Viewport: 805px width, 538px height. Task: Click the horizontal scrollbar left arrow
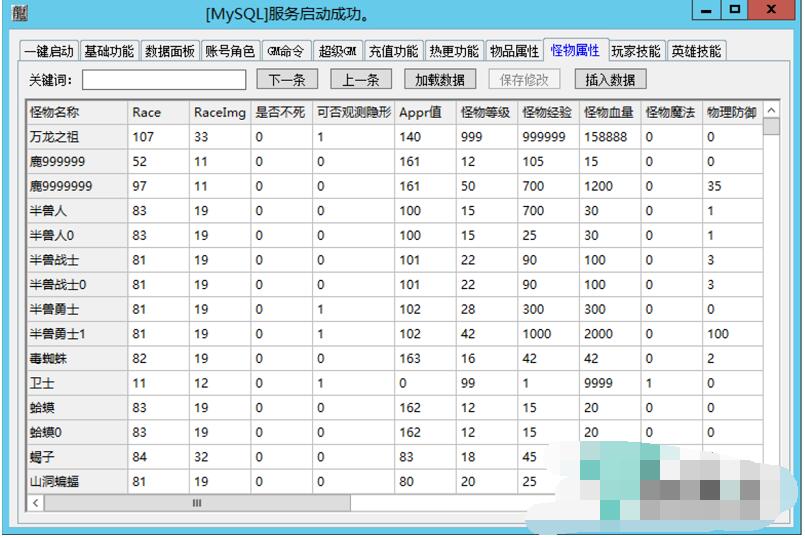point(37,503)
